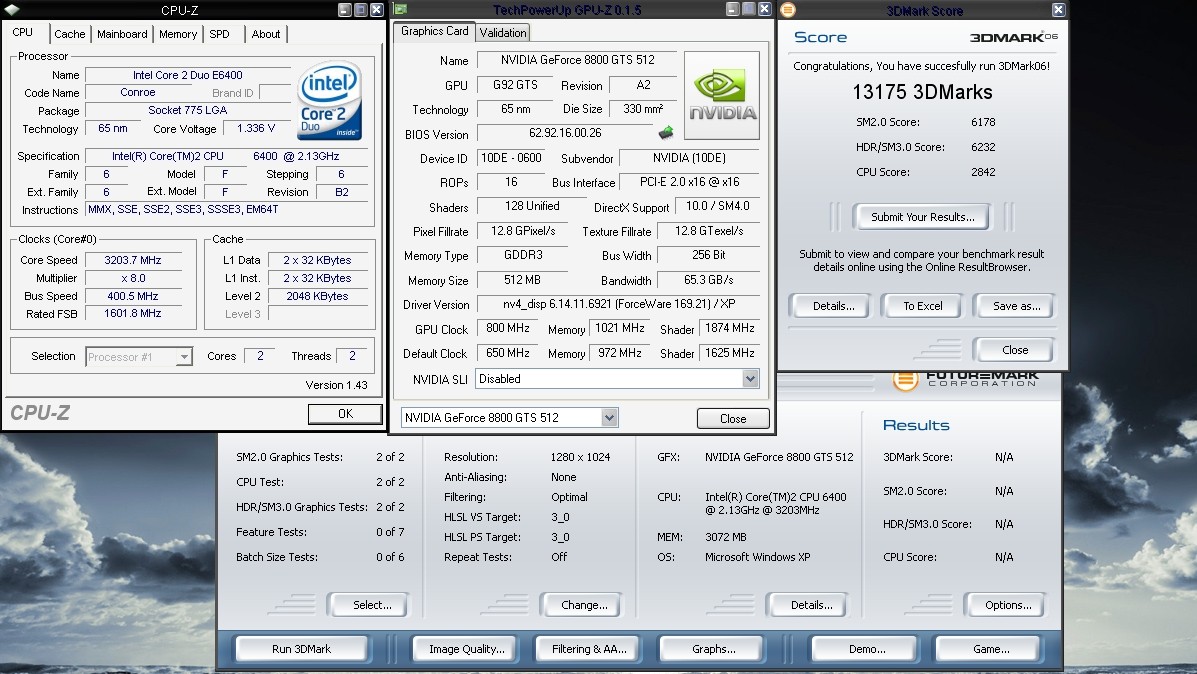Click OK in CPU-Z window
The width and height of the screenshot is (1197, 674).
tap(345, 414)
